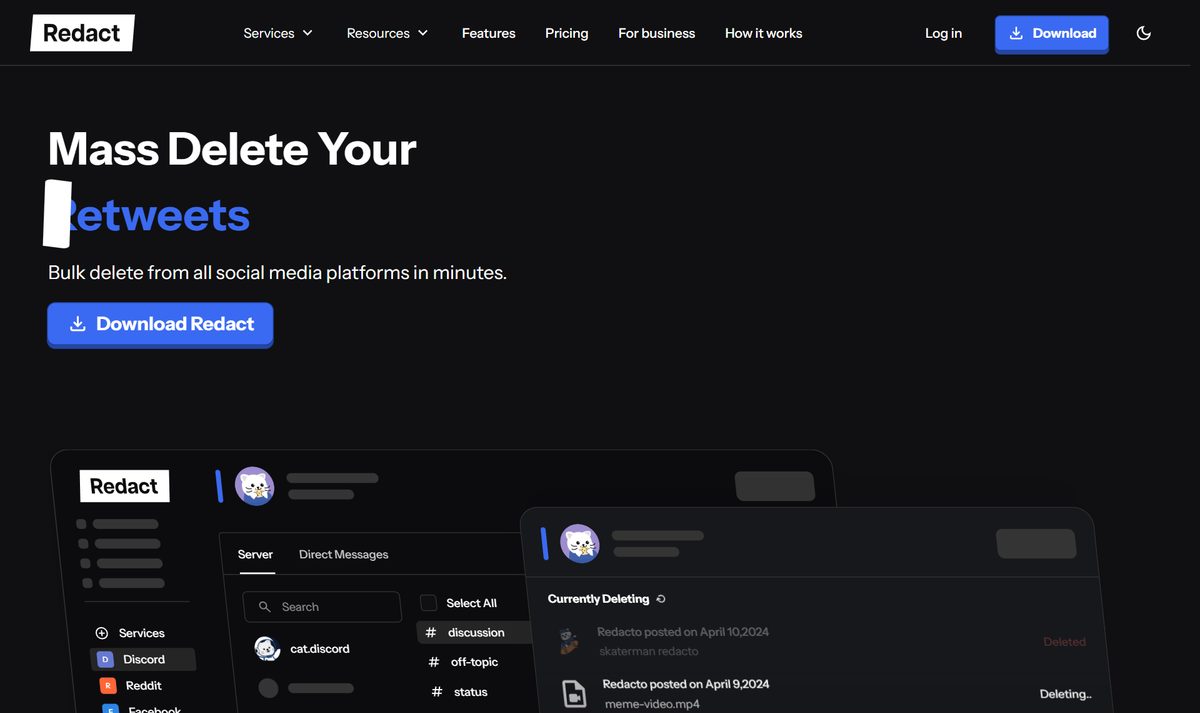
Task: Toggle dark mode moon icon
Action: point(1144,33)
